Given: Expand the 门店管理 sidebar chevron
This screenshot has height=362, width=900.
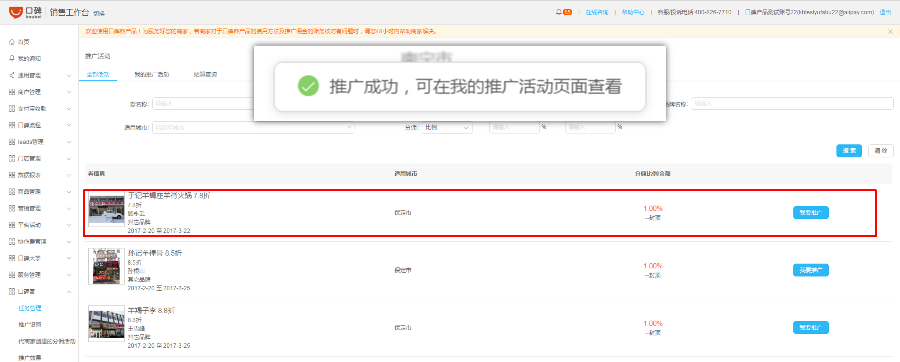Looking at the screenshot, I should tap(69, 158).
